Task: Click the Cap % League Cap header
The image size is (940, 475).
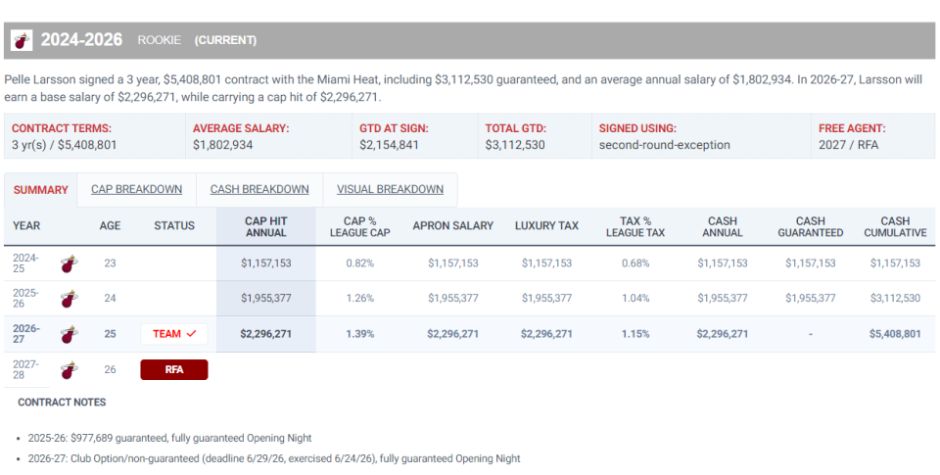Action: [360, 227]
